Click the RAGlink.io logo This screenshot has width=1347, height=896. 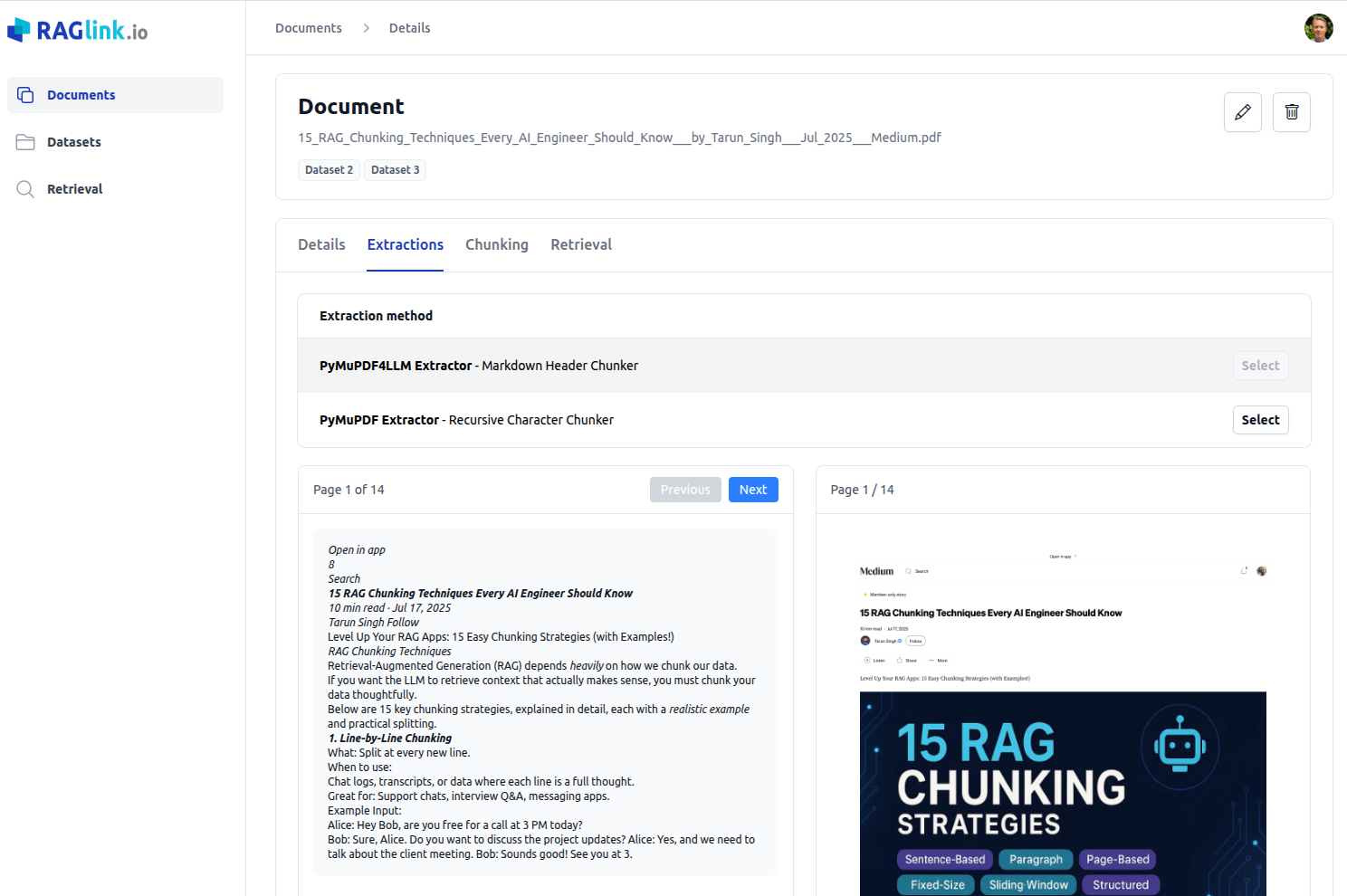tap(76, 29)
